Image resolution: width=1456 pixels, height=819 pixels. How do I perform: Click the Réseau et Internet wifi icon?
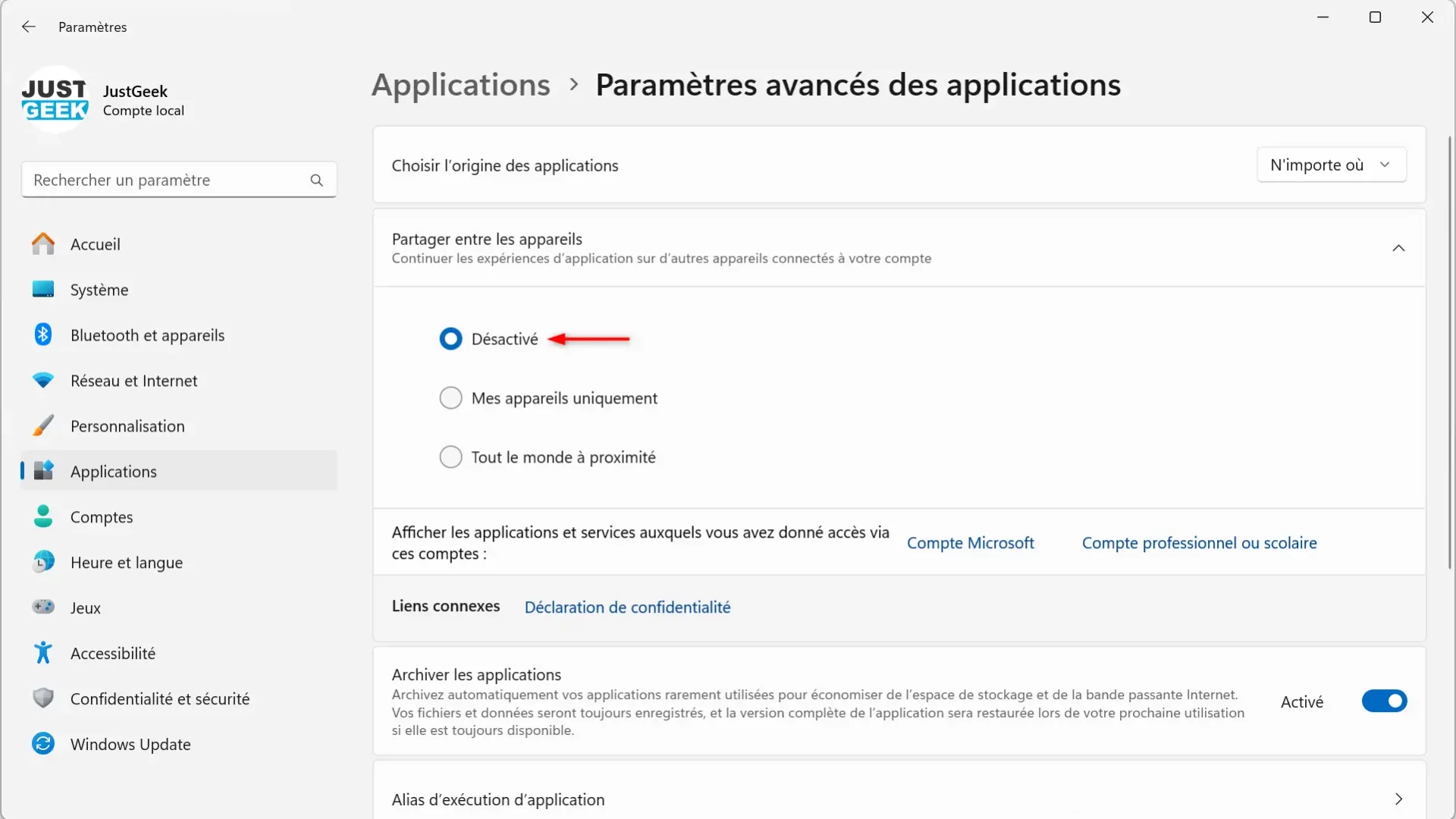coord(43,380)
